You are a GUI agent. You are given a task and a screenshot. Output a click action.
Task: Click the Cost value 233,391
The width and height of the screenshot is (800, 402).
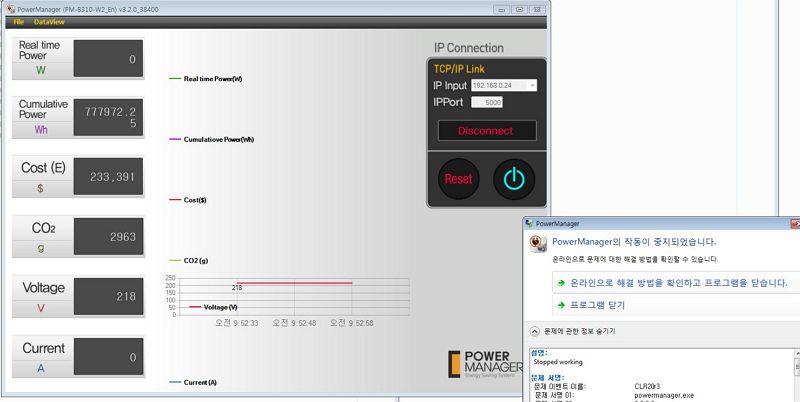pyautogui.click(x=108, y=177)
